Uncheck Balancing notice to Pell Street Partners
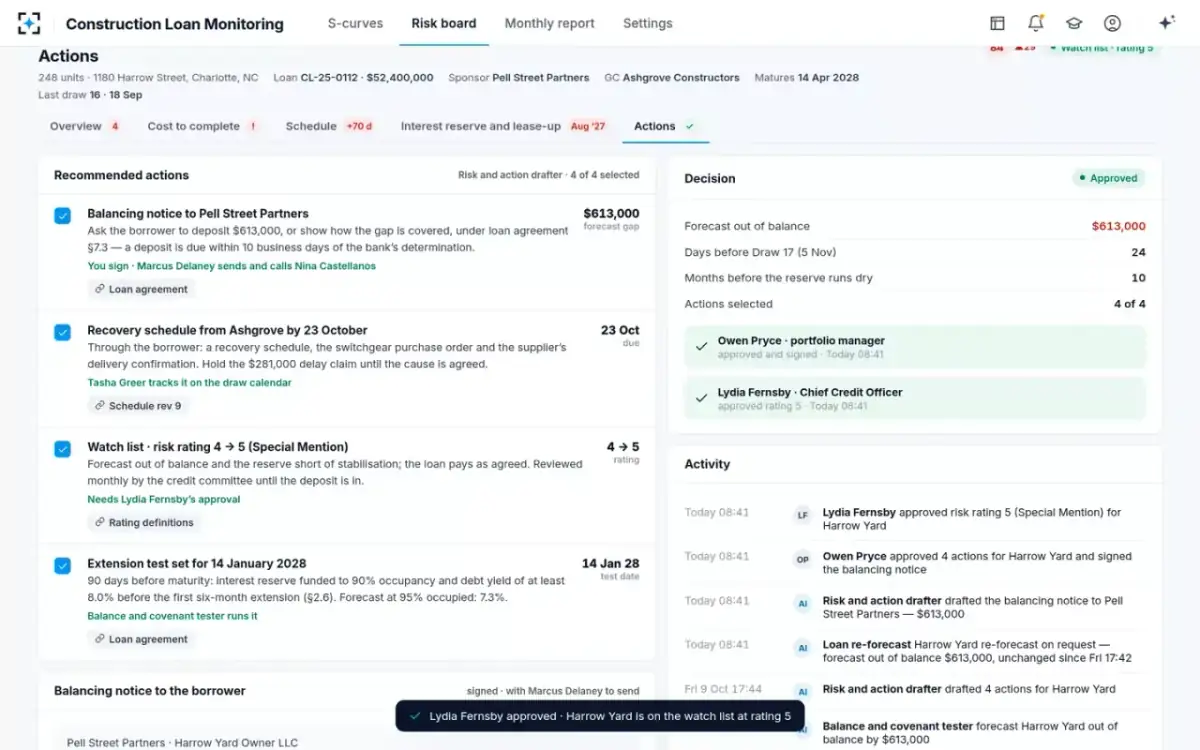Image resolution: width=1200 pixels, height=750 pixels. (x=62, y=215)
